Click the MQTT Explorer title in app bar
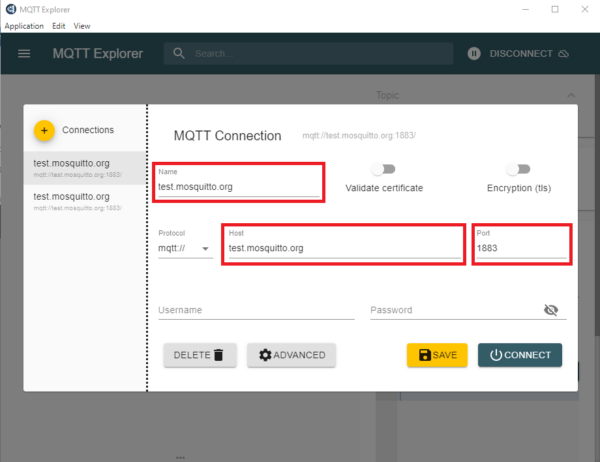Screen dimensions: 600x462 click(98, 54)
